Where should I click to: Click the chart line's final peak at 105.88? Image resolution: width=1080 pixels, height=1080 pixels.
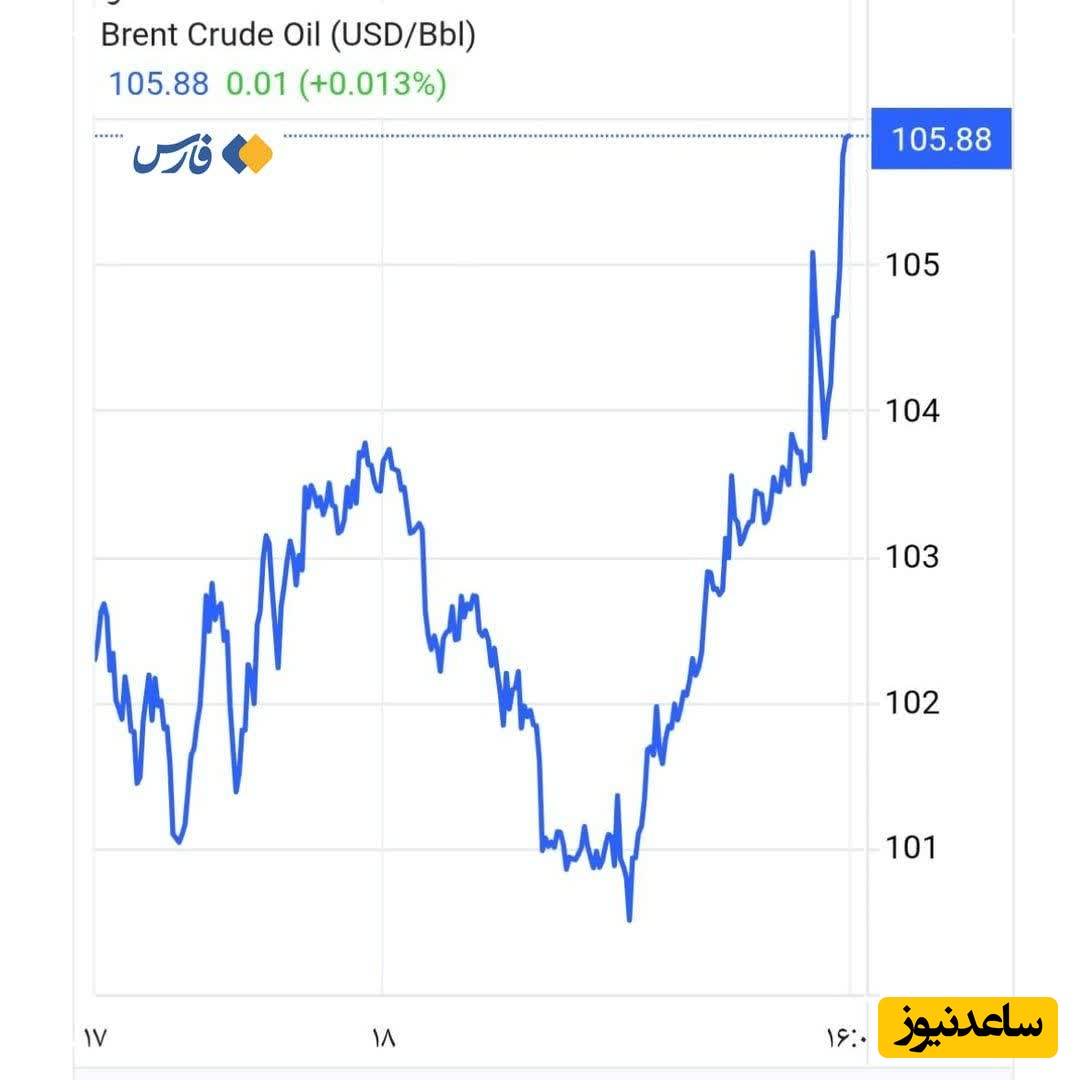pyautogui.click(x=849, y=135)
